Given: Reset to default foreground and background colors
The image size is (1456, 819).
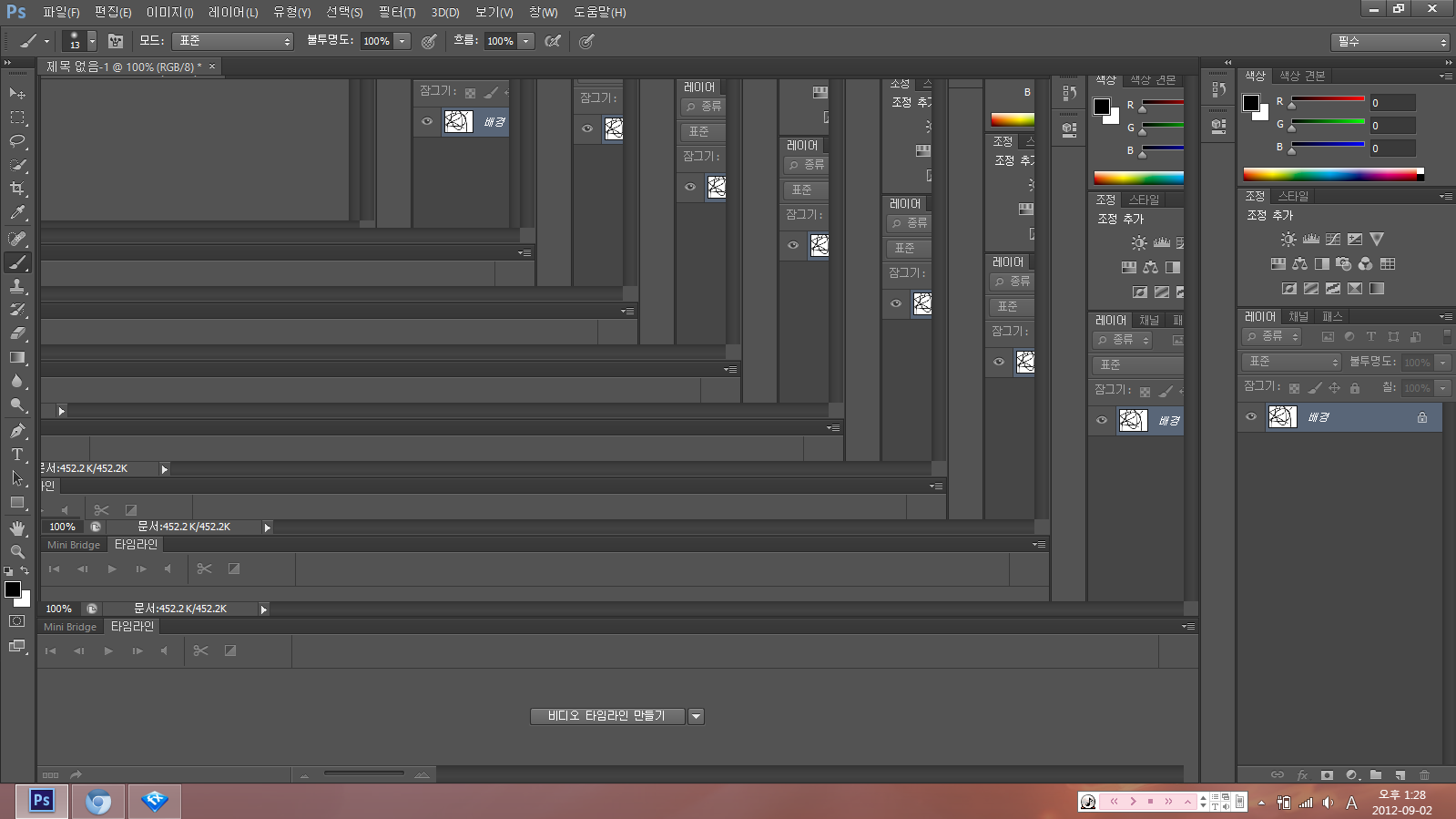Looking at the screenshot, I should coord(8,571).
